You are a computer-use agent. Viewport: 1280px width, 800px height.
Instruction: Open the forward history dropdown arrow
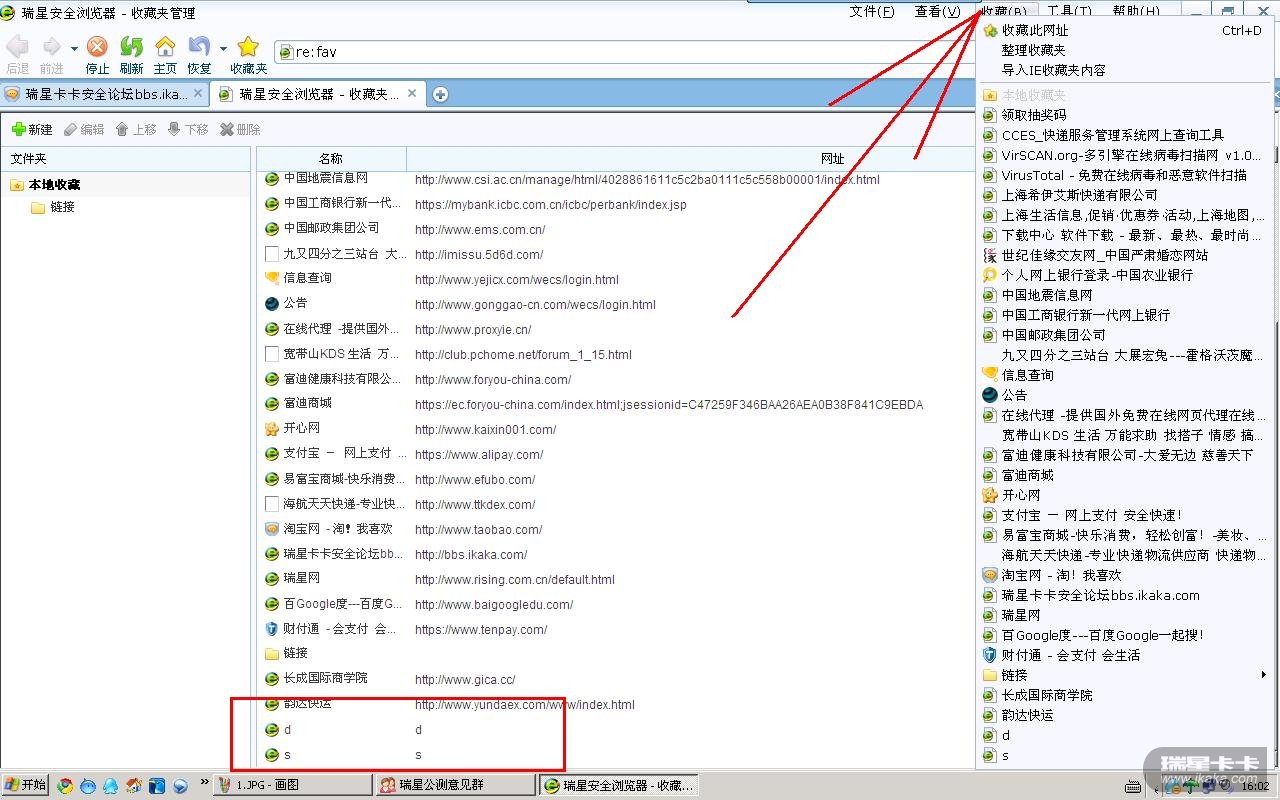pyautogui.click(x=74, y=48)
